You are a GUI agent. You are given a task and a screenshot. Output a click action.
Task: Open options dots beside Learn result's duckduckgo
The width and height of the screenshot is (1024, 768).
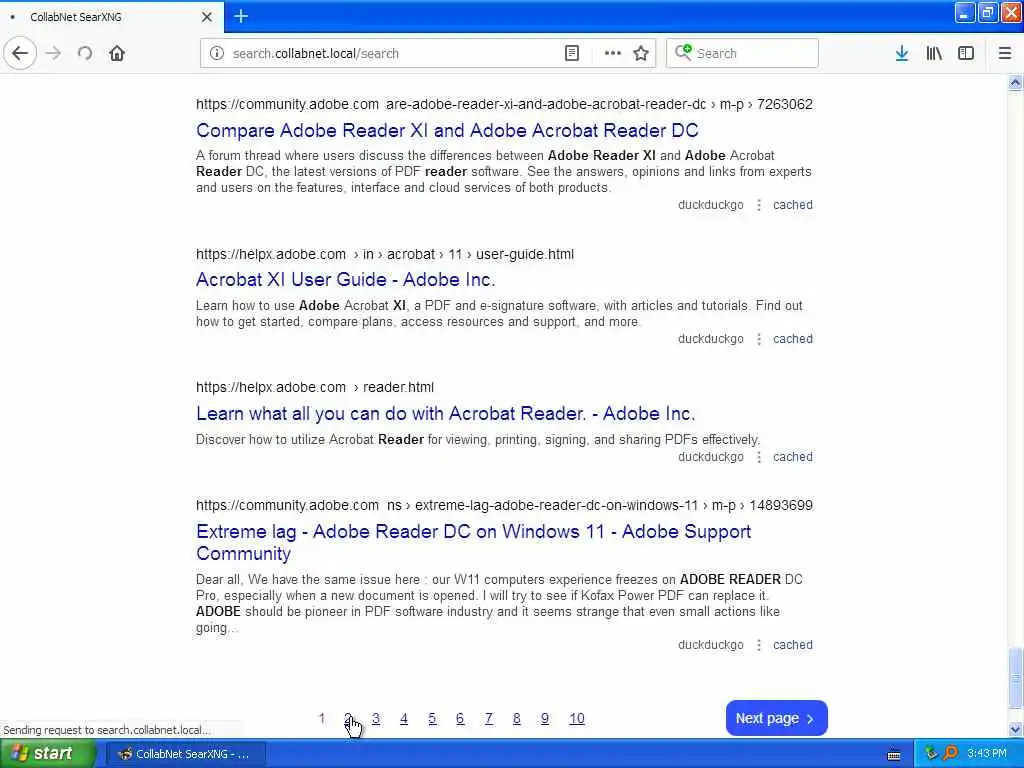(759, 457)
